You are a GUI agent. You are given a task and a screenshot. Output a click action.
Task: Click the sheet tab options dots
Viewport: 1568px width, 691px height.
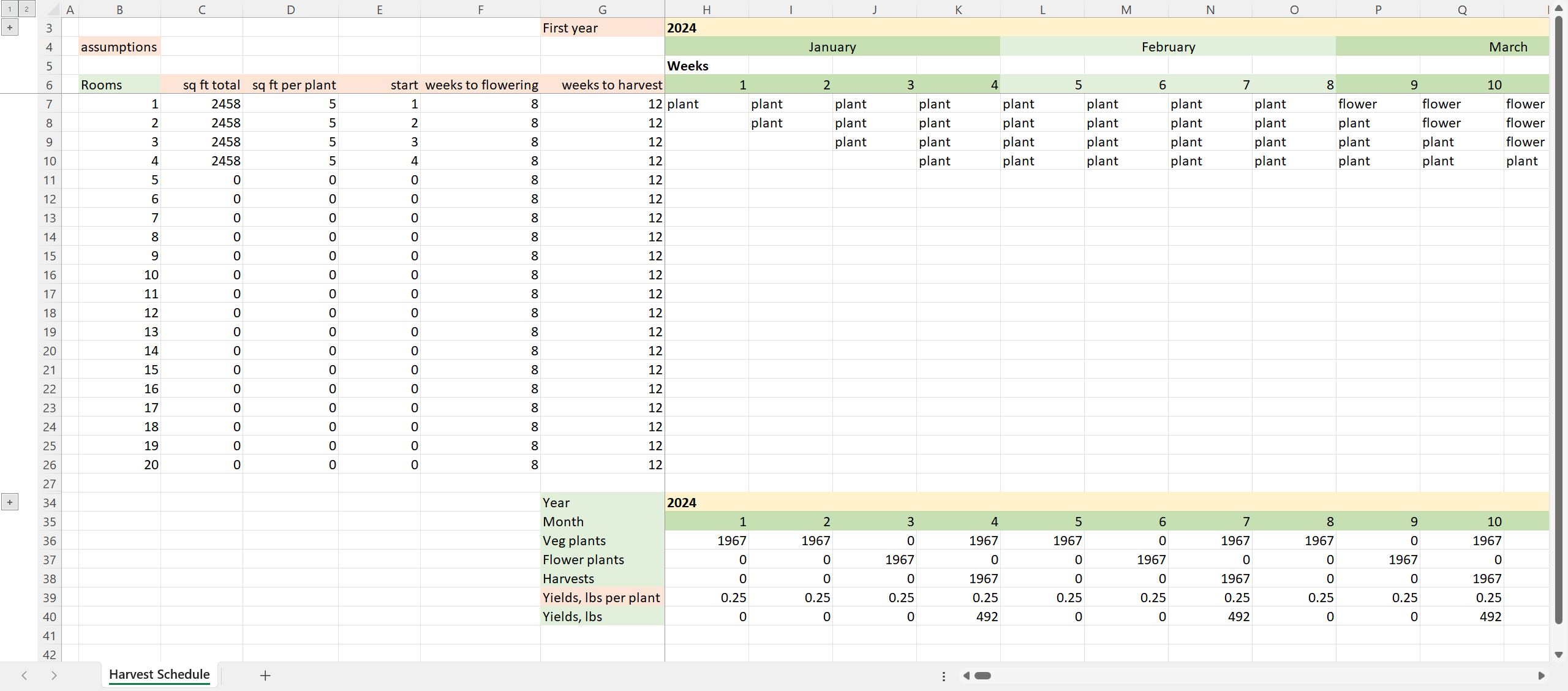pos(944,676)
